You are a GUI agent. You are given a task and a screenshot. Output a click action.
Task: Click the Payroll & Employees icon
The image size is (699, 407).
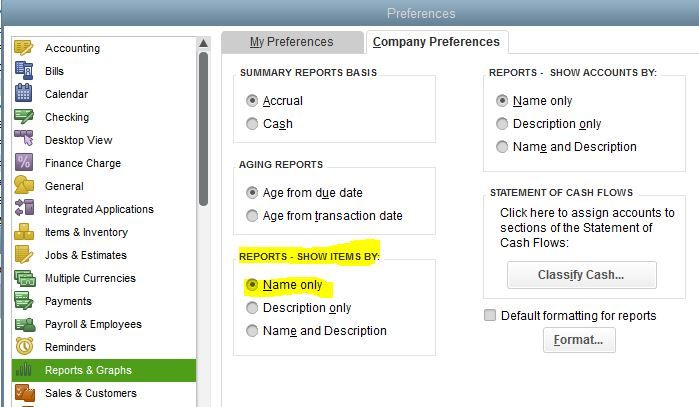pos(24,324)
